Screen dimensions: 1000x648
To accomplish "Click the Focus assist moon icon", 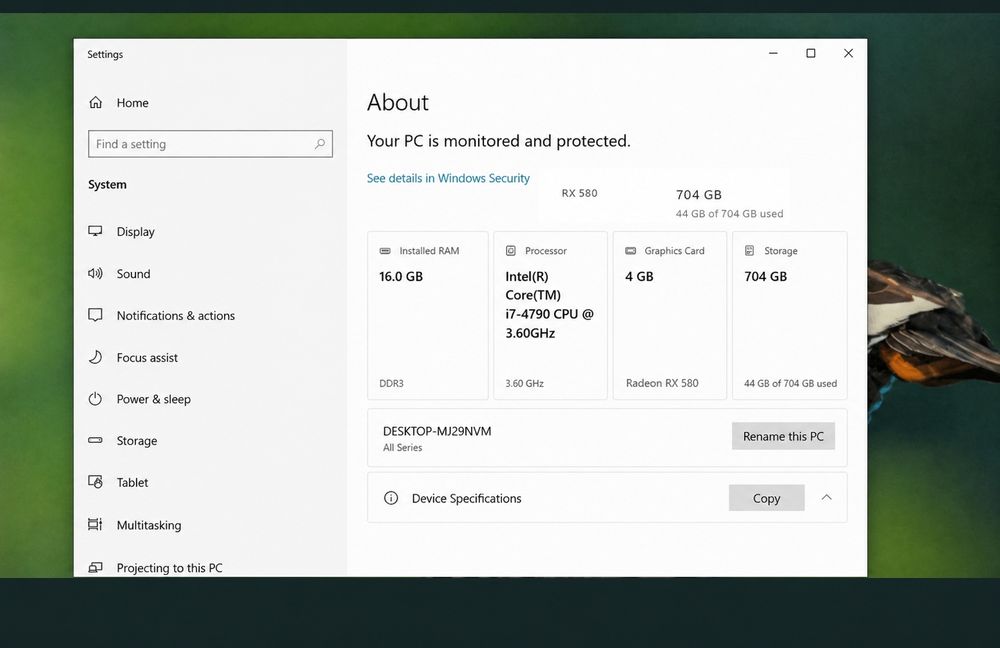I will [x=95, y=357].
